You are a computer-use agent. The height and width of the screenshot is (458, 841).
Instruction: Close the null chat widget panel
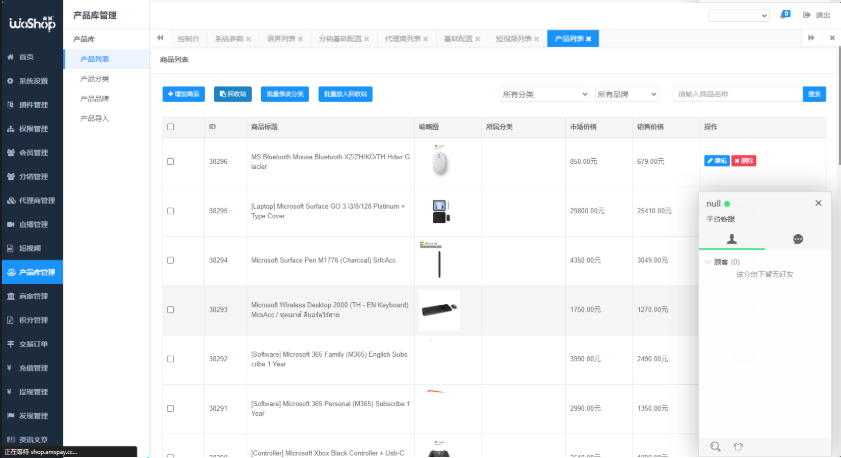818,203
